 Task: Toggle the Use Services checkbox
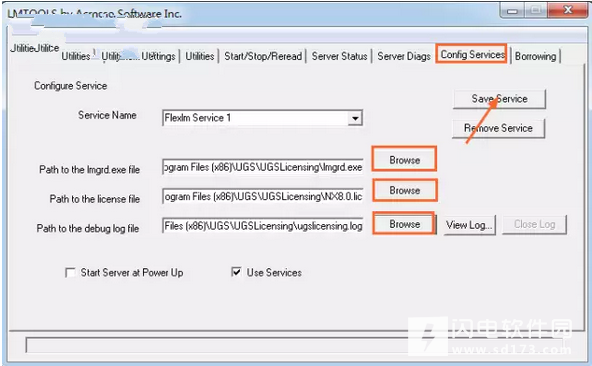pyautogui.click(x=236, y=272)
